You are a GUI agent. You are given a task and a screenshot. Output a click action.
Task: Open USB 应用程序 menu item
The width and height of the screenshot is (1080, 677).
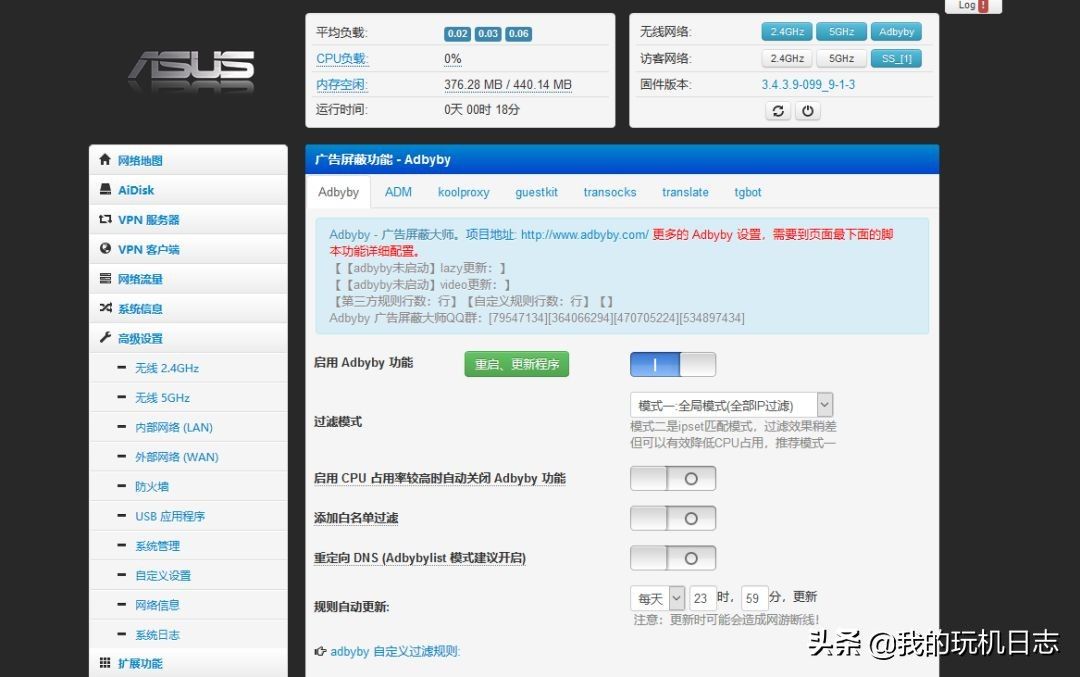pos(170,517)
